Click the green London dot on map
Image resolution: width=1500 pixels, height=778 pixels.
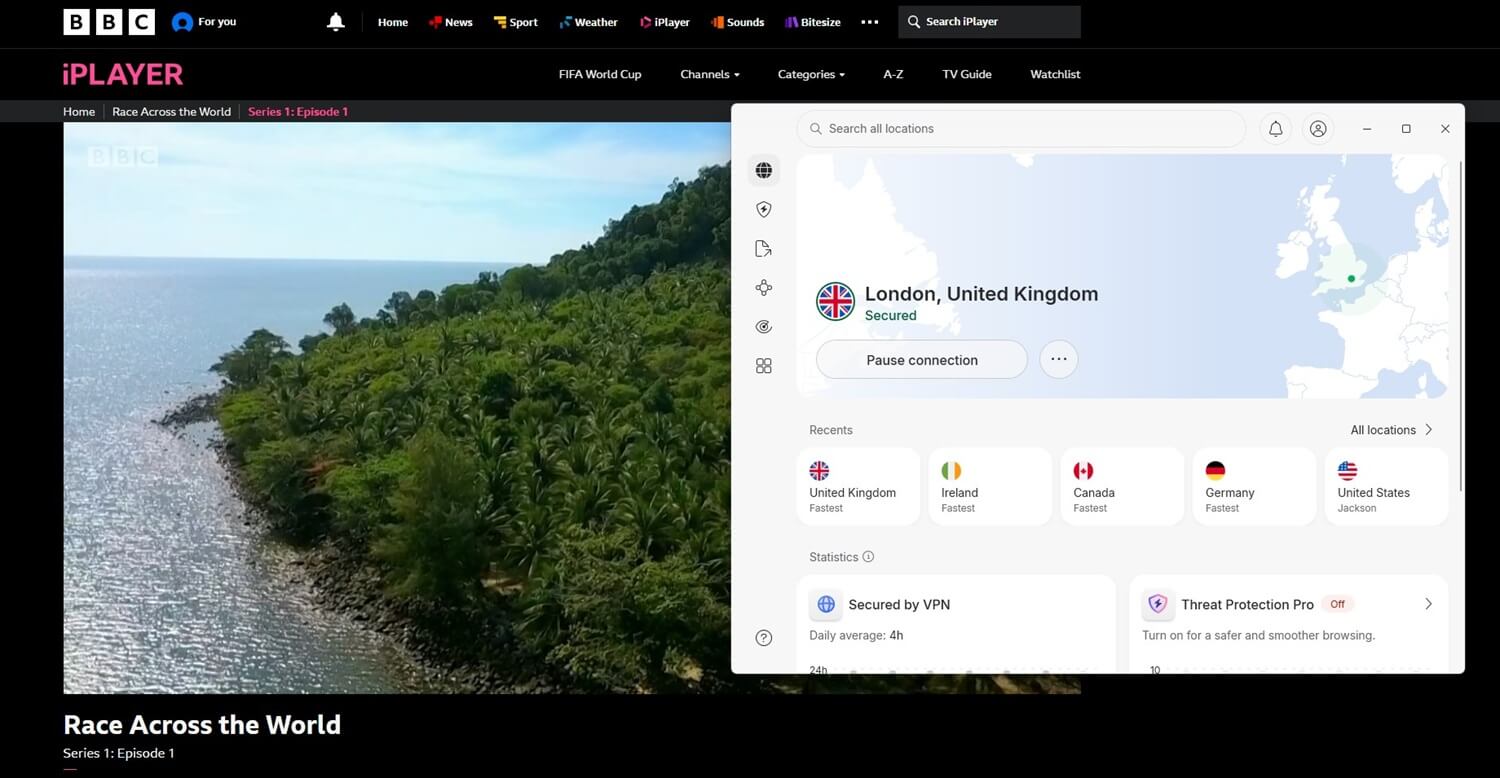[x=1351, y=279]
